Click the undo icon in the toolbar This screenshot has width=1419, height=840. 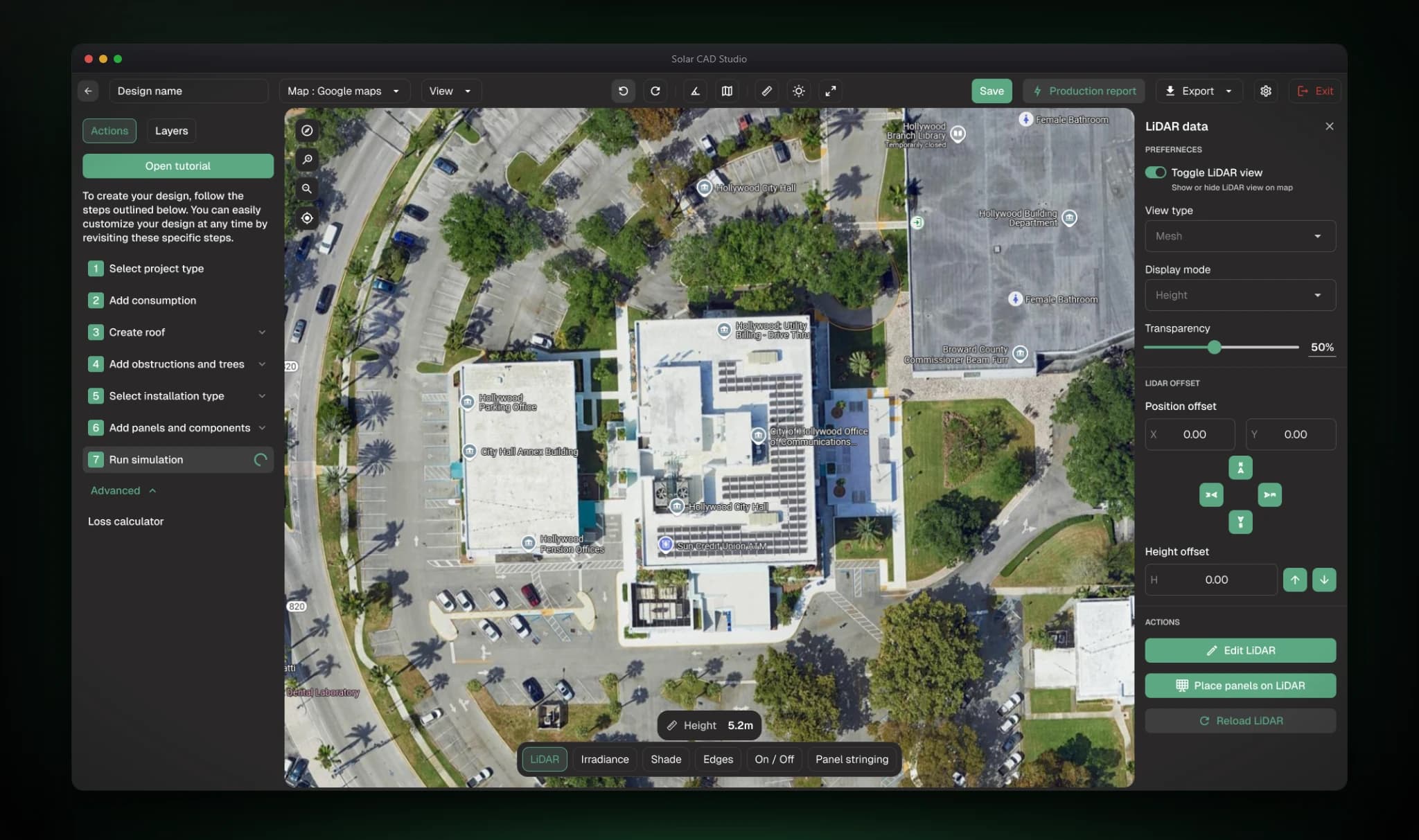[623, 91]
